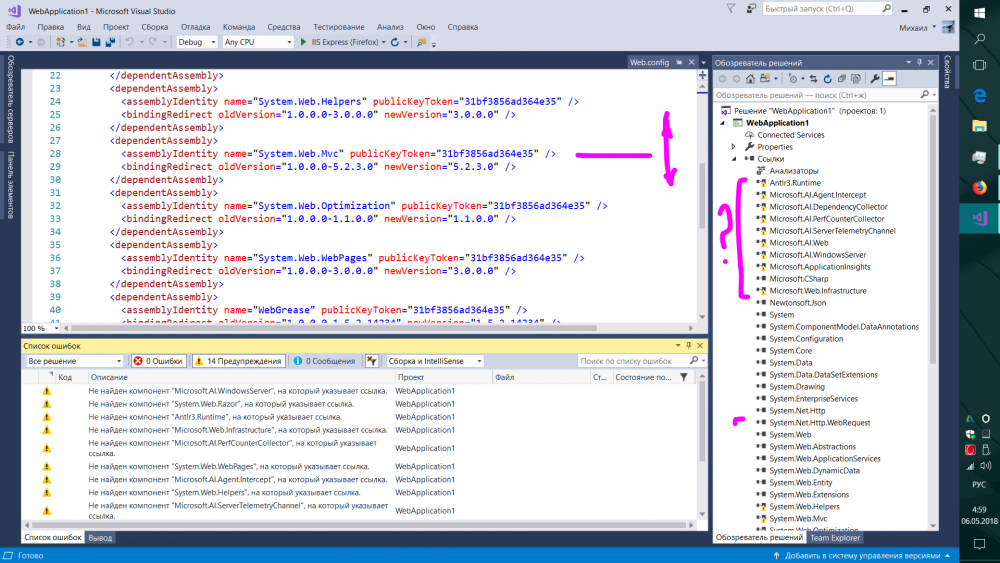This screenshot has width=1000, height=563.
Task: Open the Отладка menu
Action: (196, 26)
